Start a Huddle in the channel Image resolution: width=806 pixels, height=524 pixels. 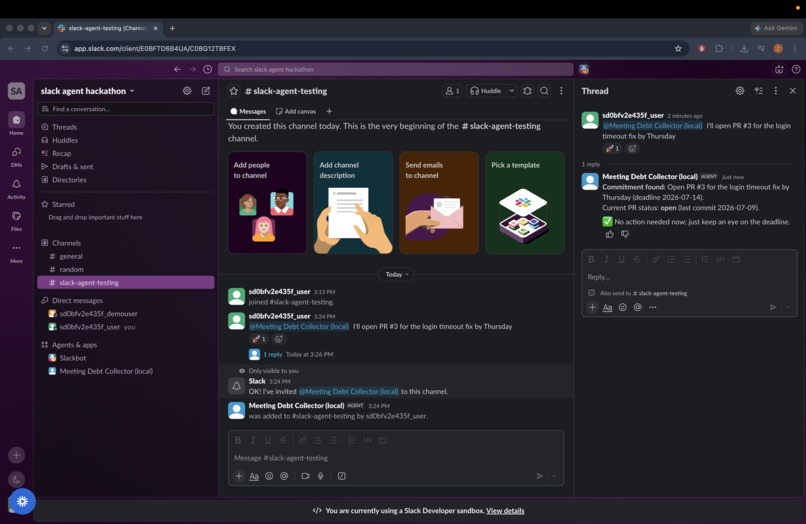coord(486,91)
